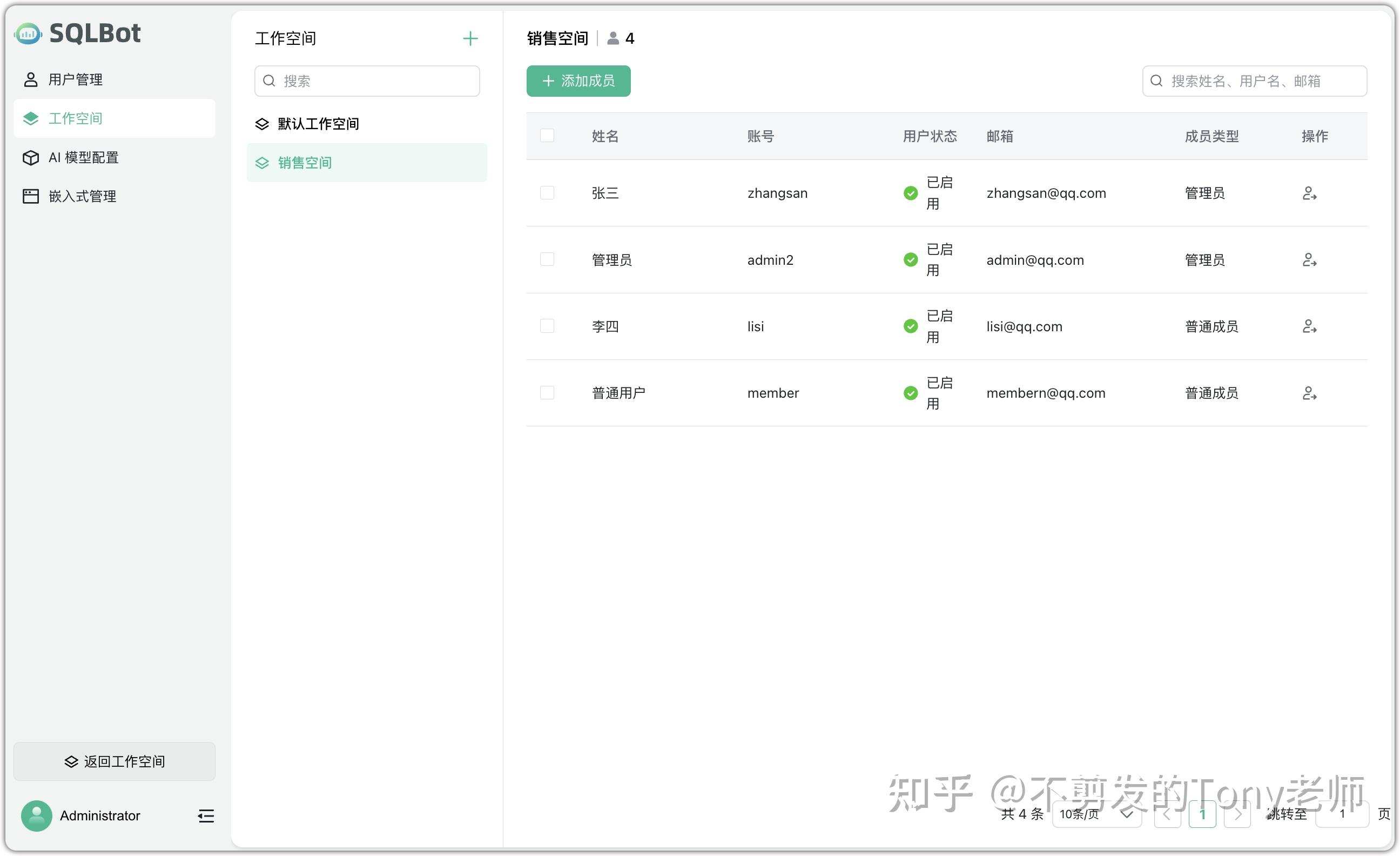This screenshot has height=856, width=1400.
Task: Select page 1 in pagination
Action: coord(1202,814)
